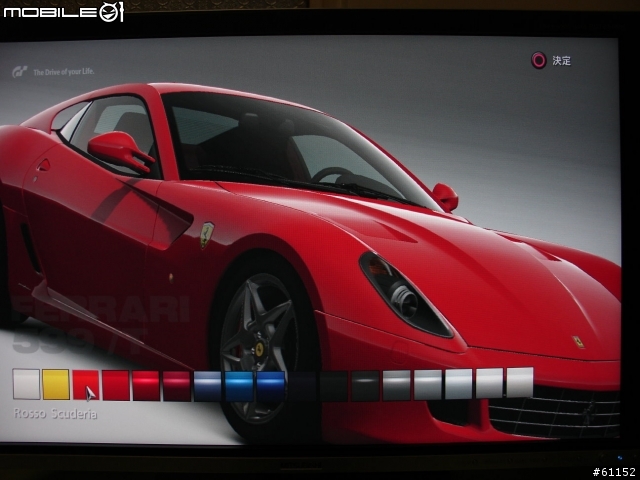Choose the silver swatch after medium grey
The image size is (640, 480).
click(428, 384)
